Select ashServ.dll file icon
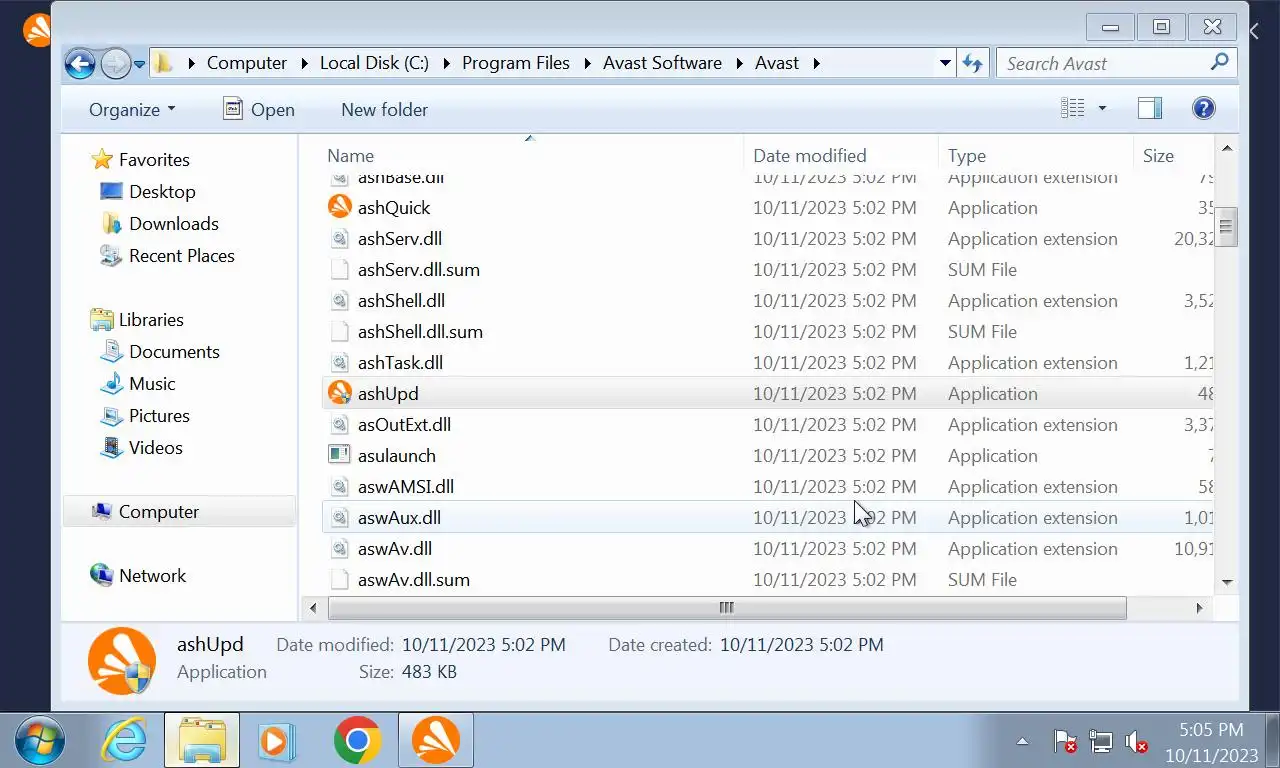1280x768 pixels. (x=340, y=238)
